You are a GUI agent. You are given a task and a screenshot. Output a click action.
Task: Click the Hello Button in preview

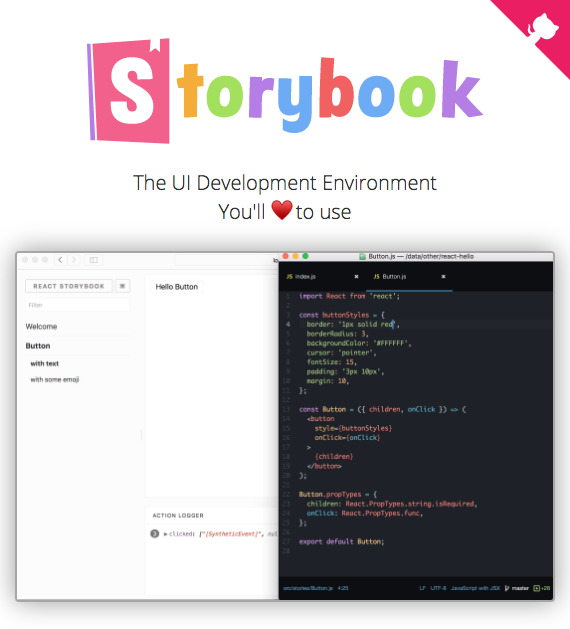tap(176, 287)
